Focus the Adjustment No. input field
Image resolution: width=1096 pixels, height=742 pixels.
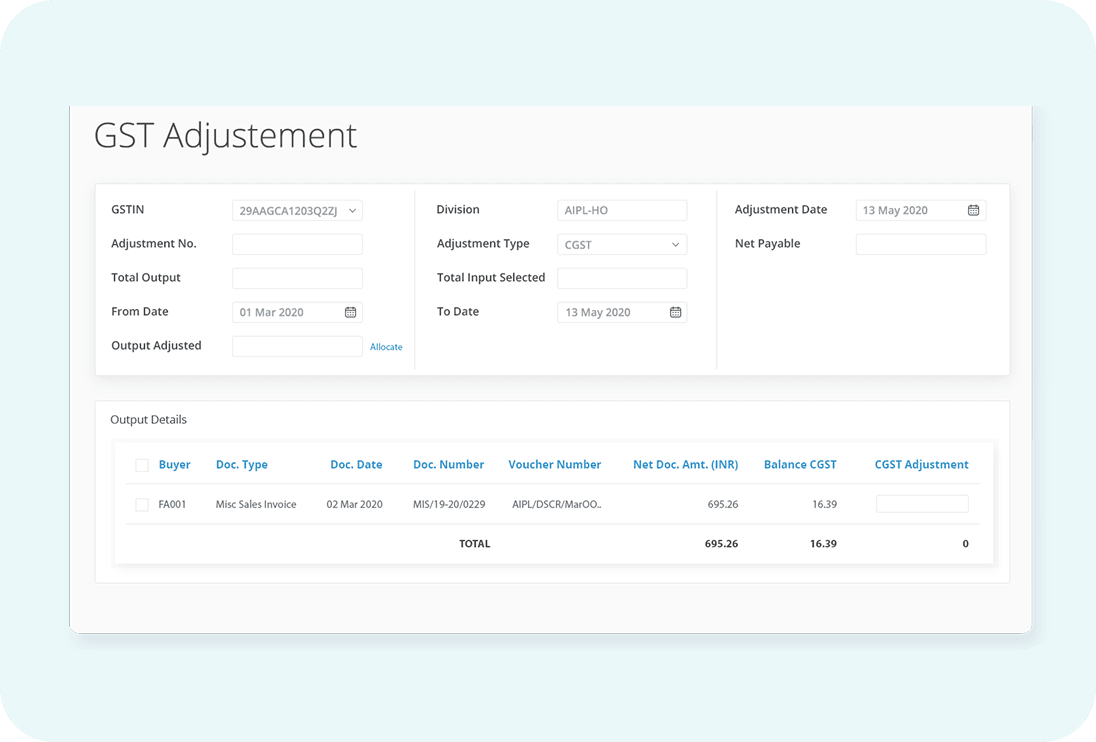click(297, 244)
